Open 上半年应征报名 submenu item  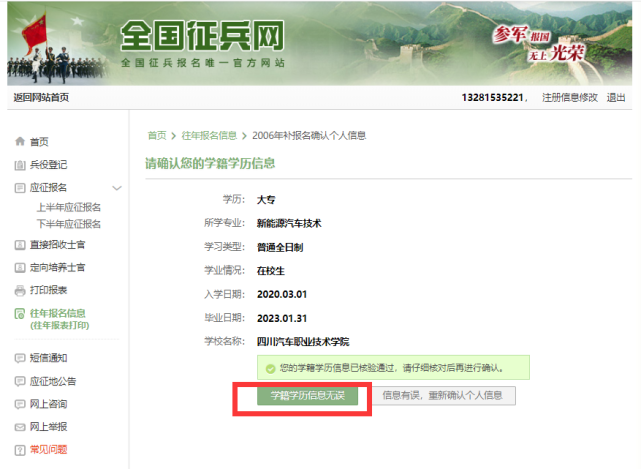(69, 207)
